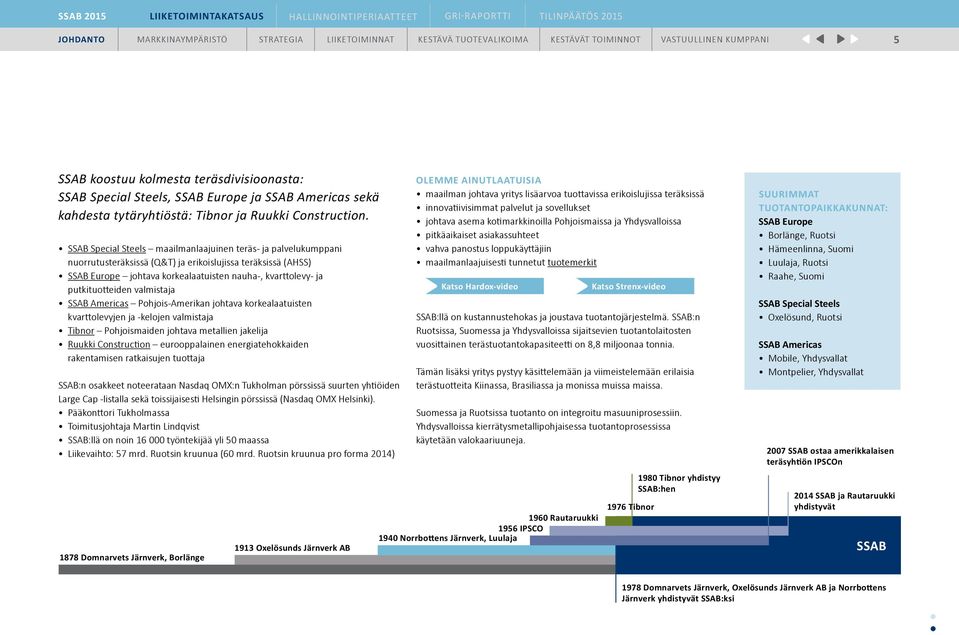Click the 2007 SSAB ostaa IPSCOn label
The height and width of the screenshot is (635, 959).
[x=830, y=456]
